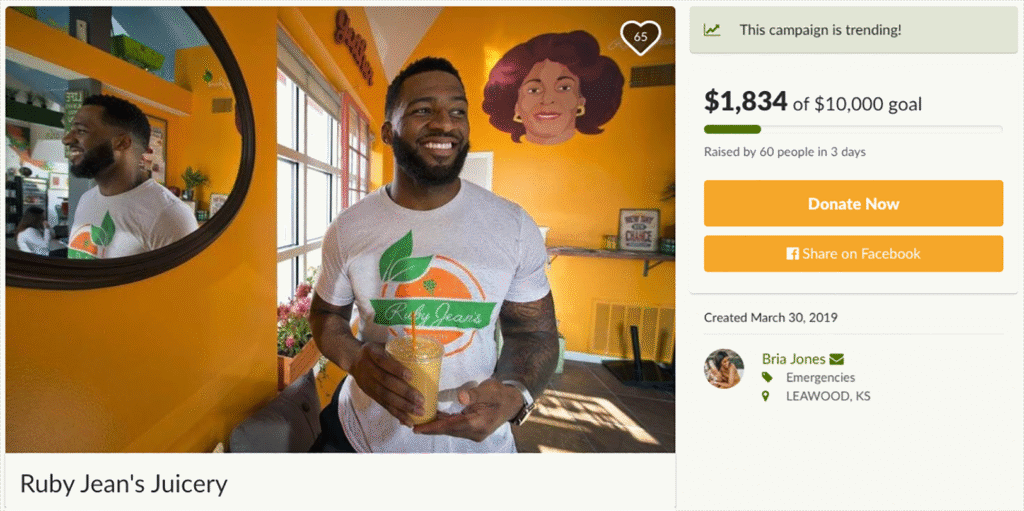Click the Facebook logo icon on share button
This screenshot has width=1024, height=511.
[x=793, y=254]
